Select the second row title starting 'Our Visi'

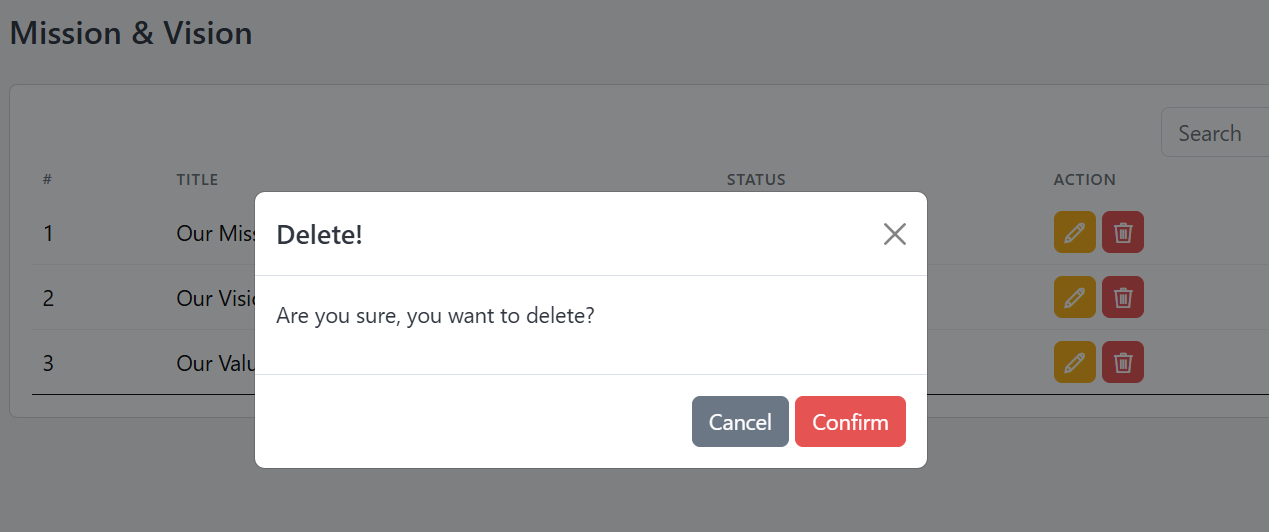(x=215, y=298)
